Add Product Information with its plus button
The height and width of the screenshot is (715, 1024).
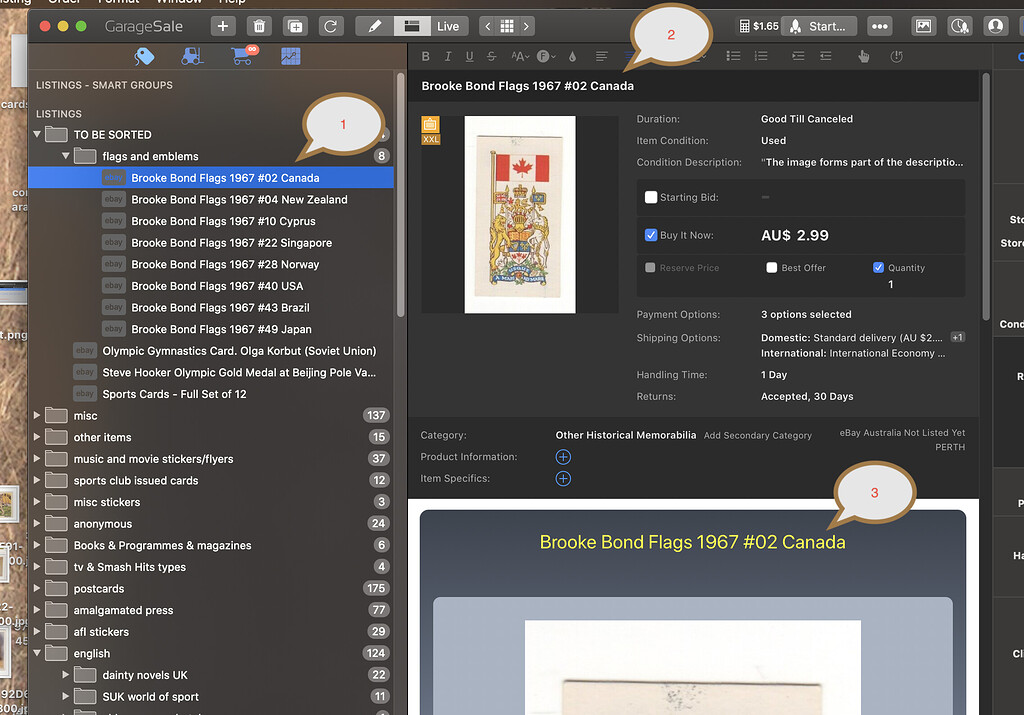click(x=563, y=457)
